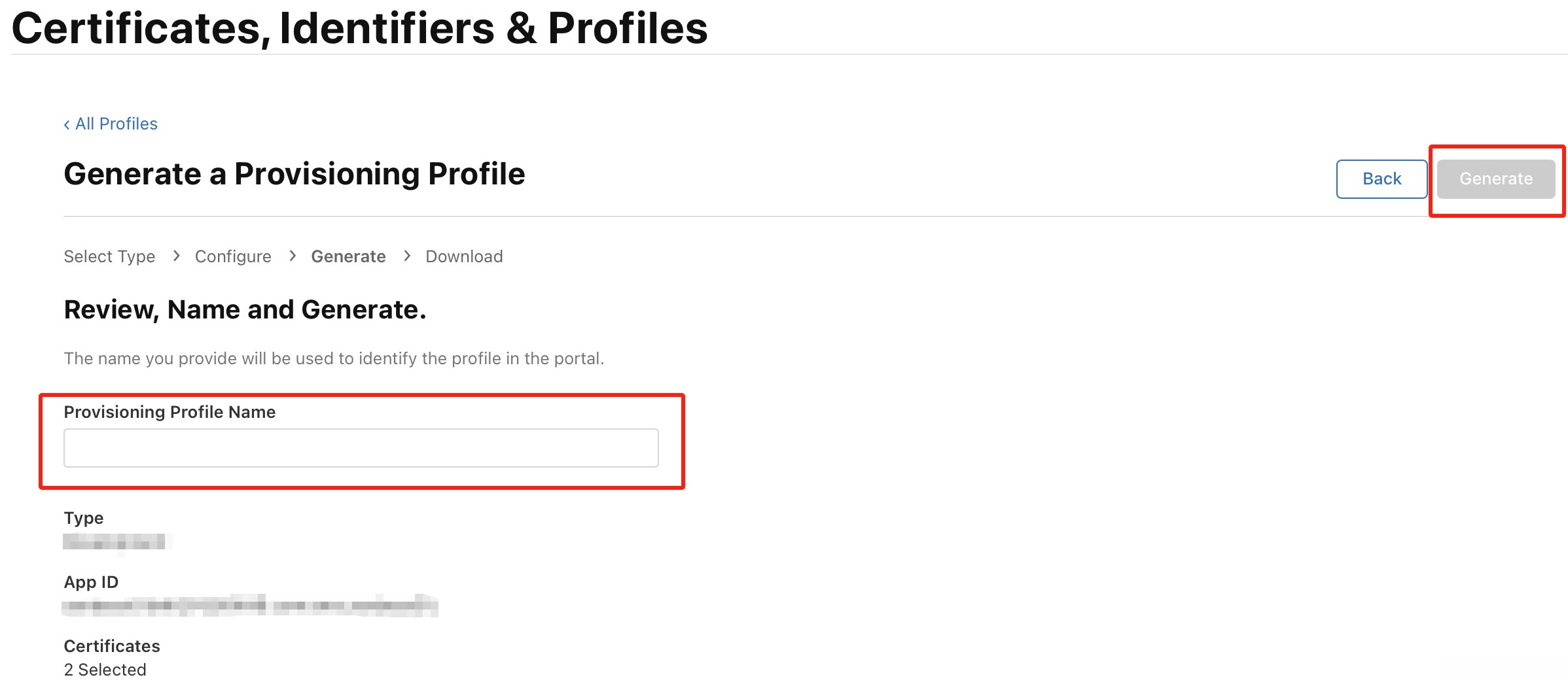The image size is (1568, 686).
Task: Click the All Profiles back link
Action: tap(116, 124)
